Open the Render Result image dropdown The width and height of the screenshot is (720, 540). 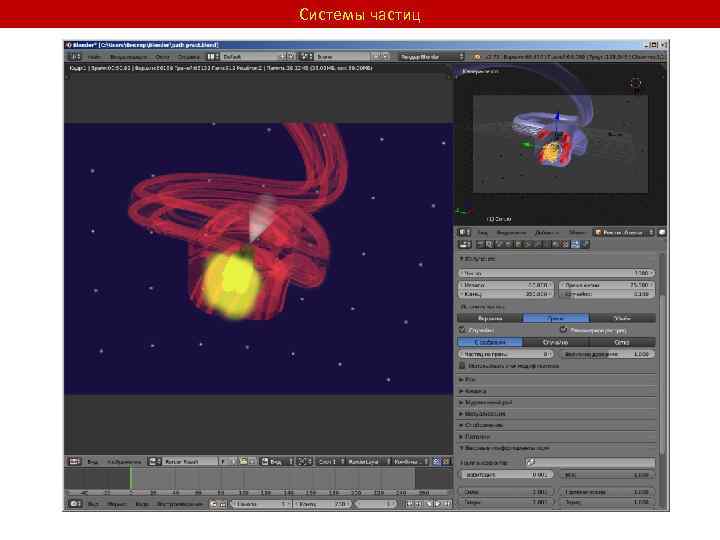tap(187, 462)
